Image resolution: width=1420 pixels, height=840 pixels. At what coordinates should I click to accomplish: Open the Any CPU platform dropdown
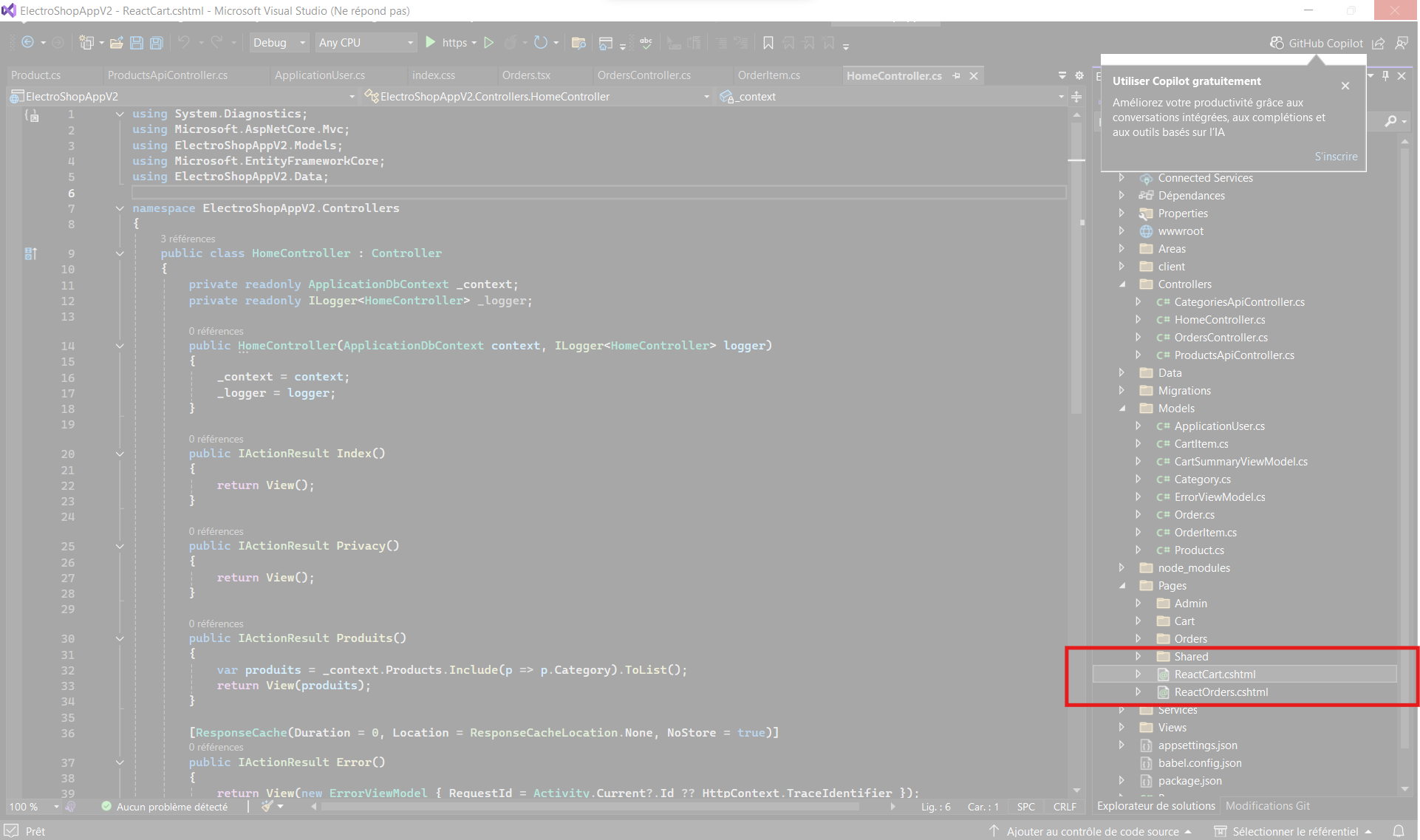[x=366, y=43]
